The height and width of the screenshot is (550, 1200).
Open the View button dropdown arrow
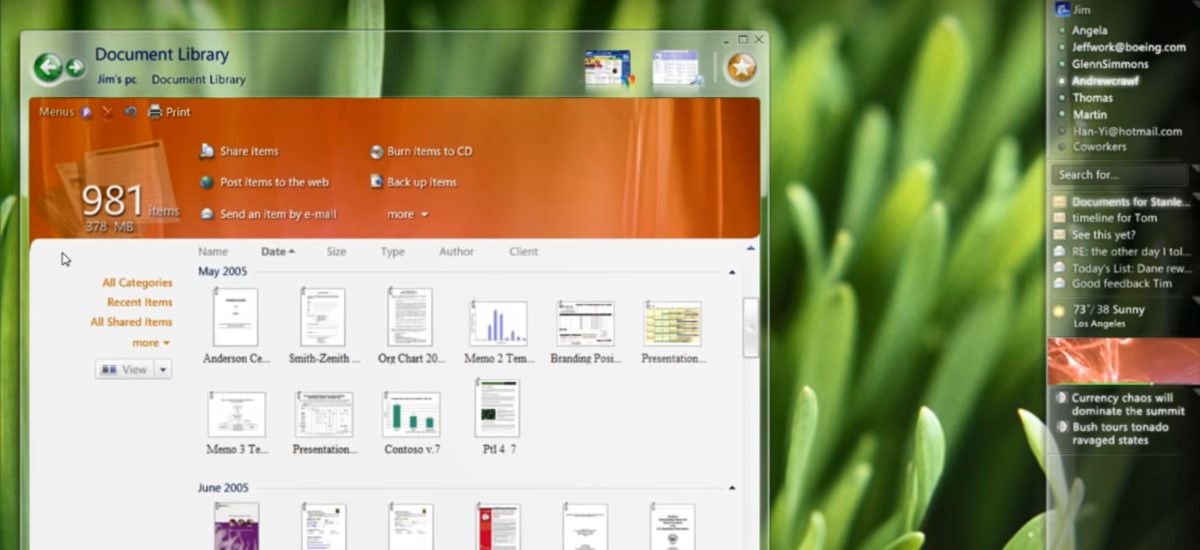[163, 370]
